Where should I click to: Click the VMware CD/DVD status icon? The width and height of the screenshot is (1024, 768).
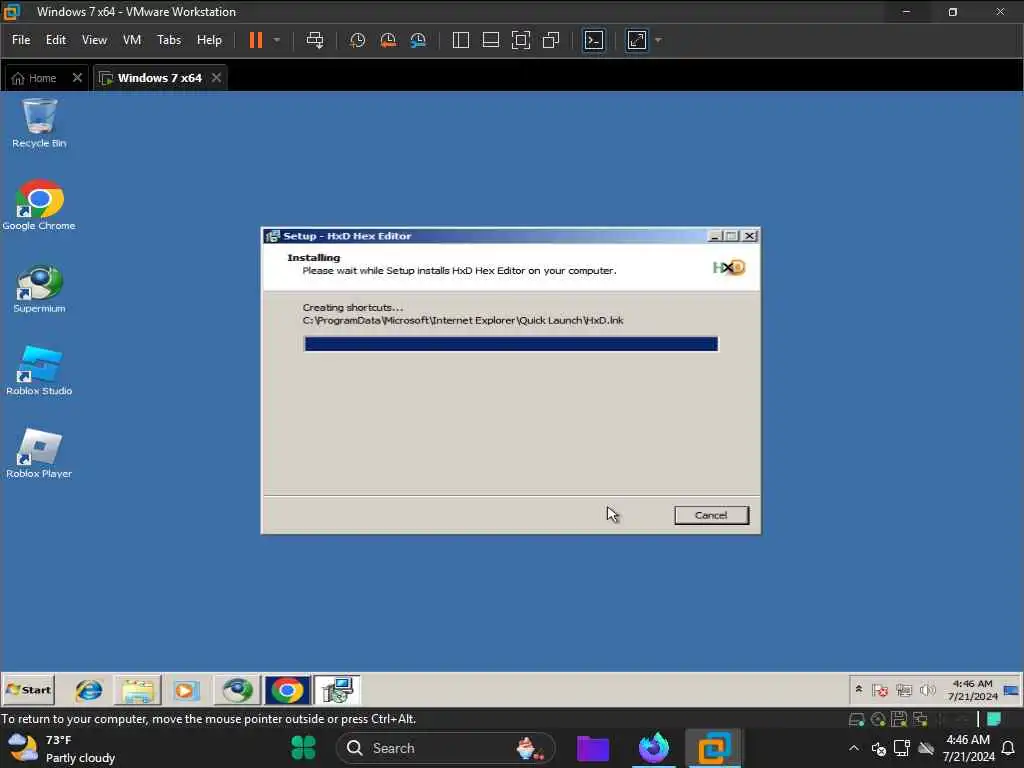(878, 720)
